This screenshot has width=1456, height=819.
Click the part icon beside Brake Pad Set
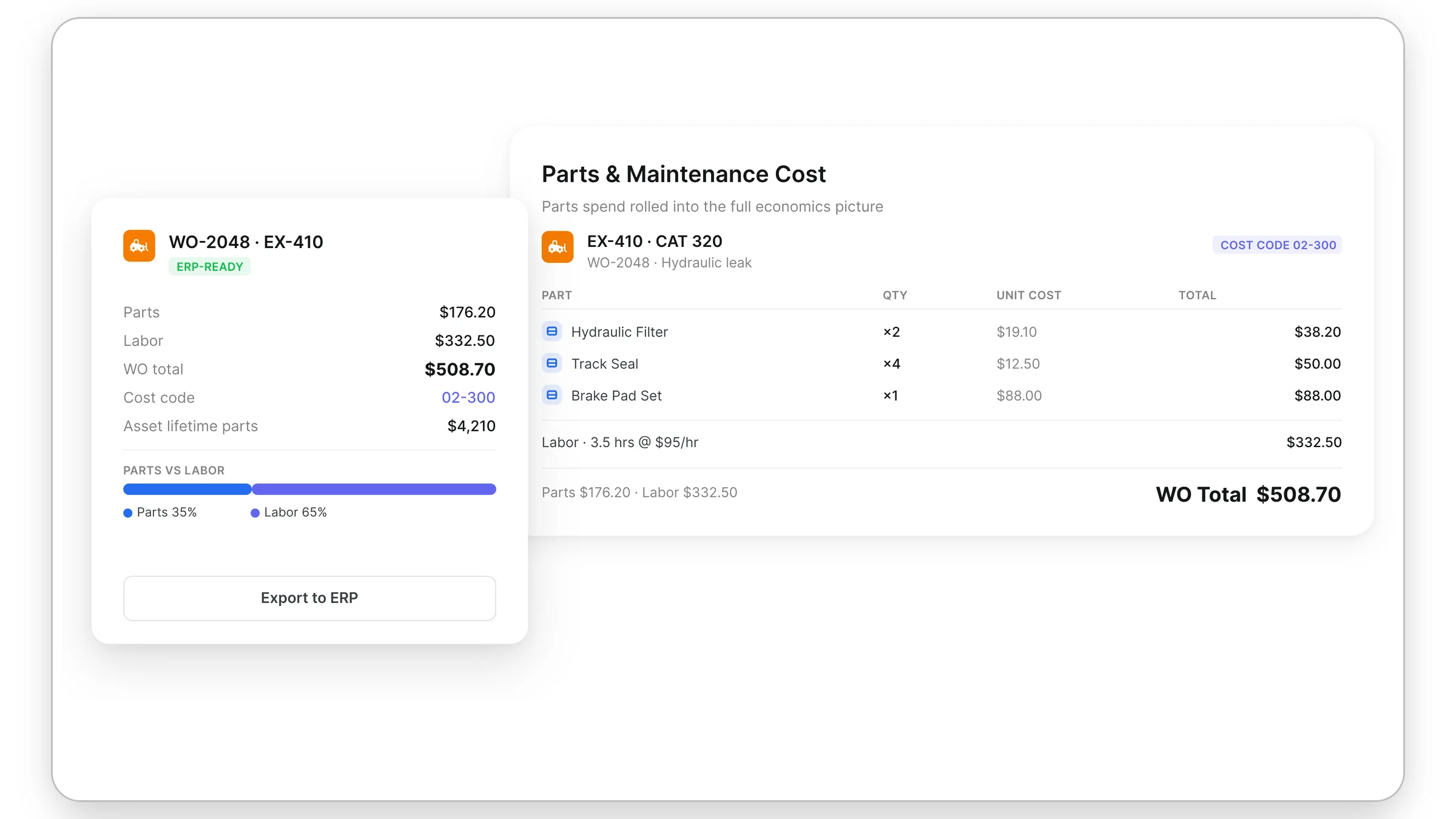552,396
